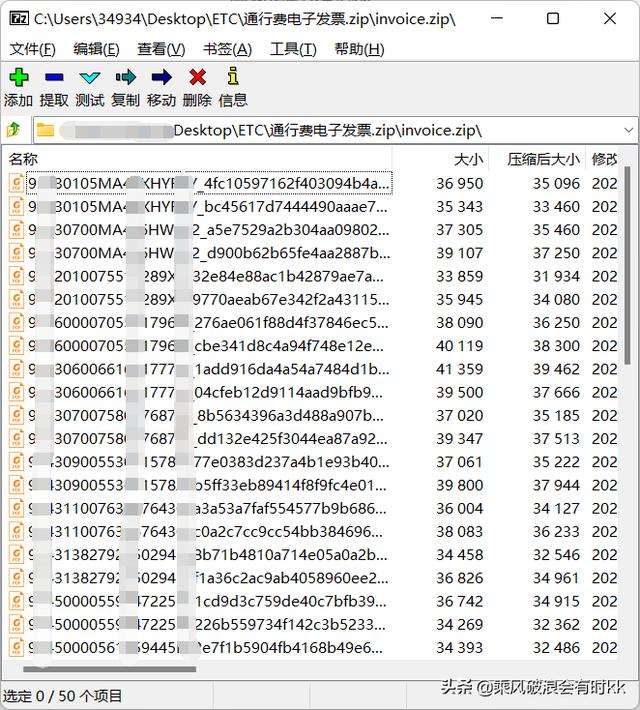Click the Copy (复制) toolbar icon

pyautogui.click(x=126, y=77)
